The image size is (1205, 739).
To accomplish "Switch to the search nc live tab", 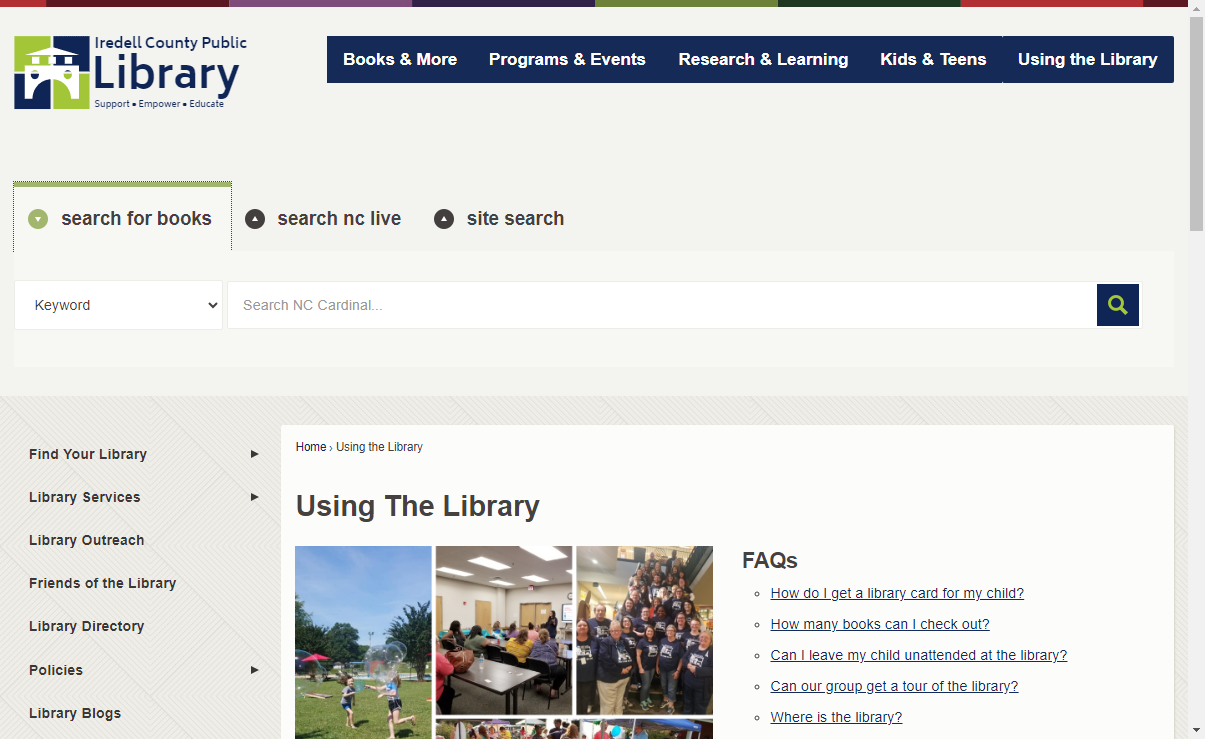I will coord(324,218).
